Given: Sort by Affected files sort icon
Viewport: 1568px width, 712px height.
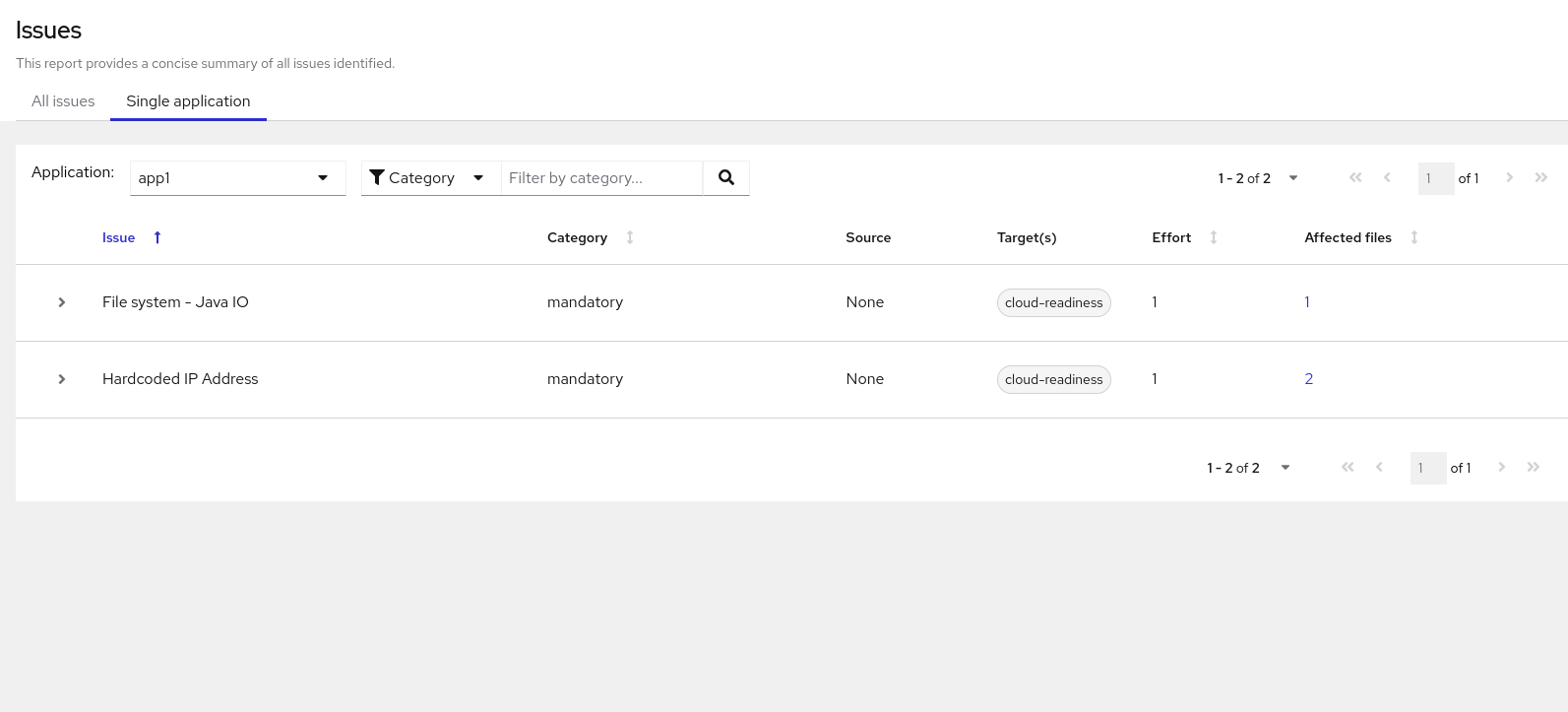Looking at the screenshot, I should [1414, 237].
